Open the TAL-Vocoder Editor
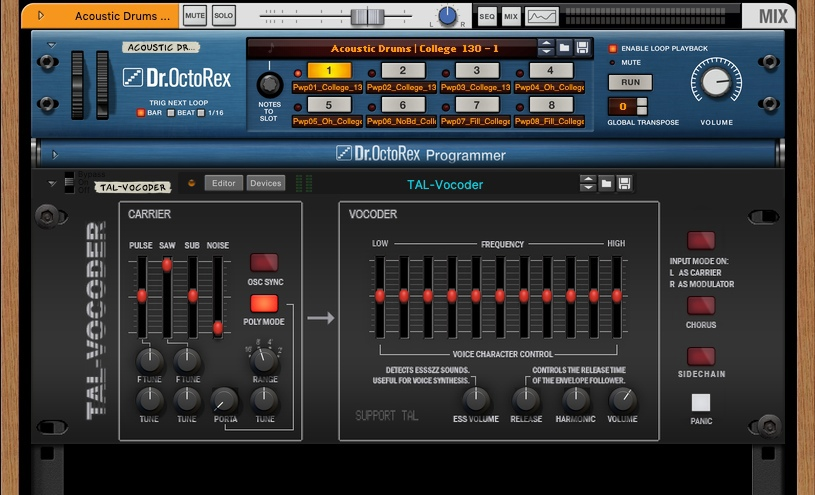The width and height of the screenshot is (815, 495). tap(224, 183)
